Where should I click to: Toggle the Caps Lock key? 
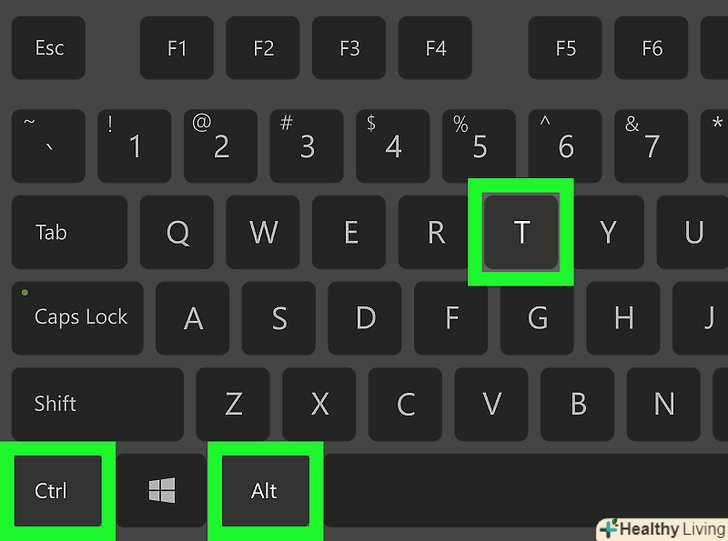[x=78, y=318]
